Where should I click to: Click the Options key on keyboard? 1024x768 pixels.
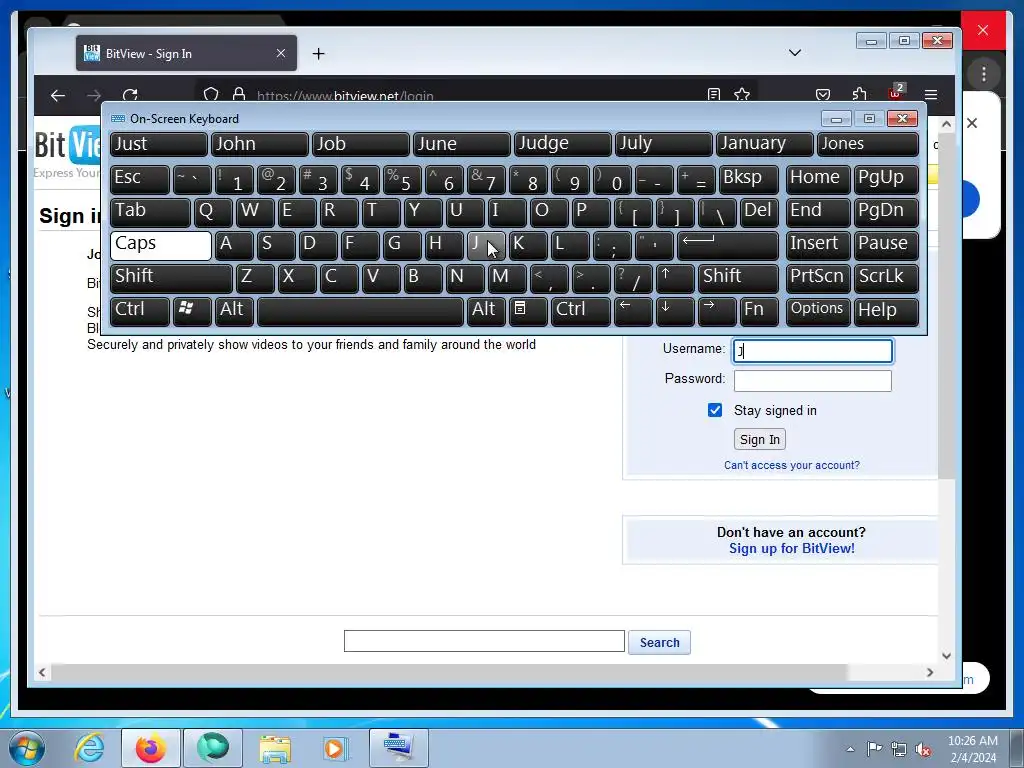(818, 311)
